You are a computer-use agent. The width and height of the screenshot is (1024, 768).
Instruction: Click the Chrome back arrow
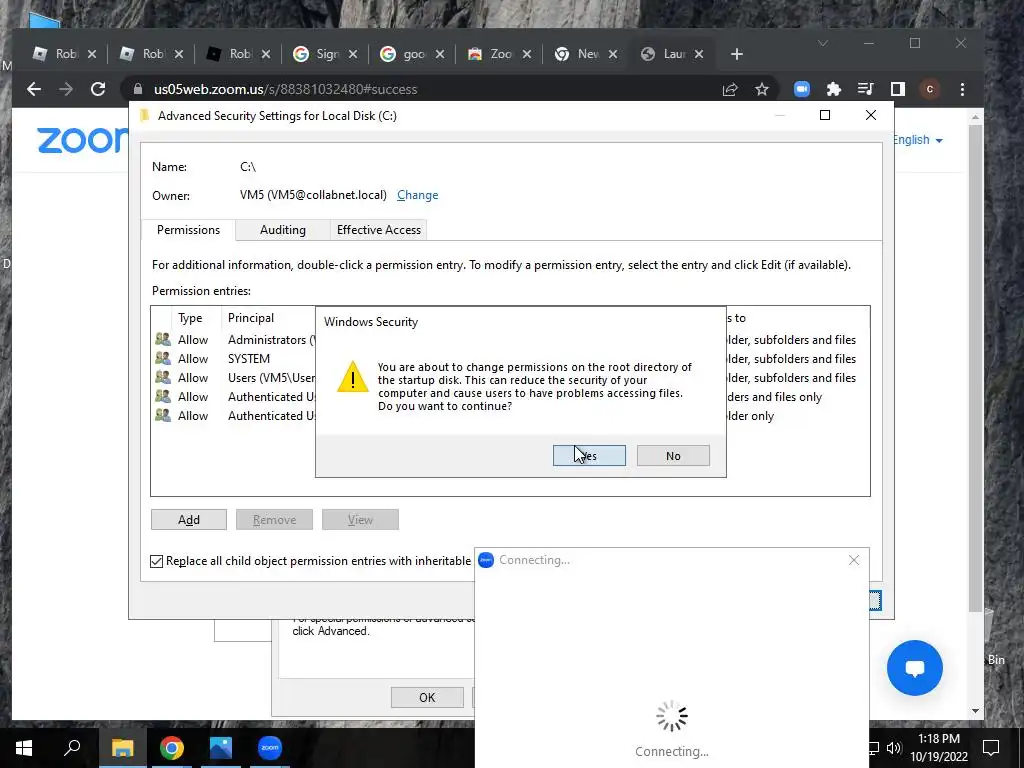[34, 89]
